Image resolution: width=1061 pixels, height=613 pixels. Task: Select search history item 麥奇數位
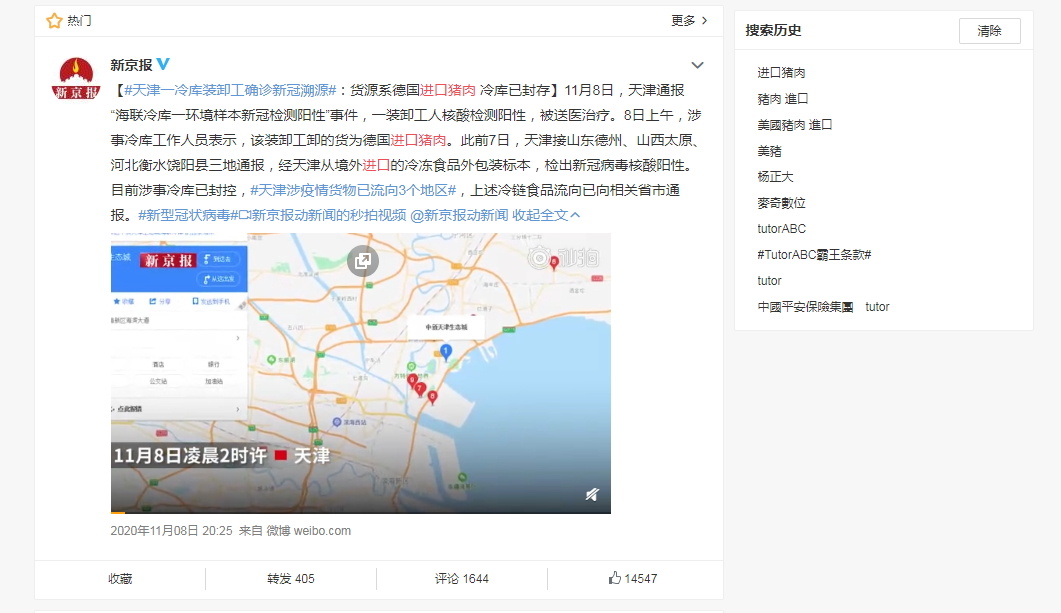point(781,203)
